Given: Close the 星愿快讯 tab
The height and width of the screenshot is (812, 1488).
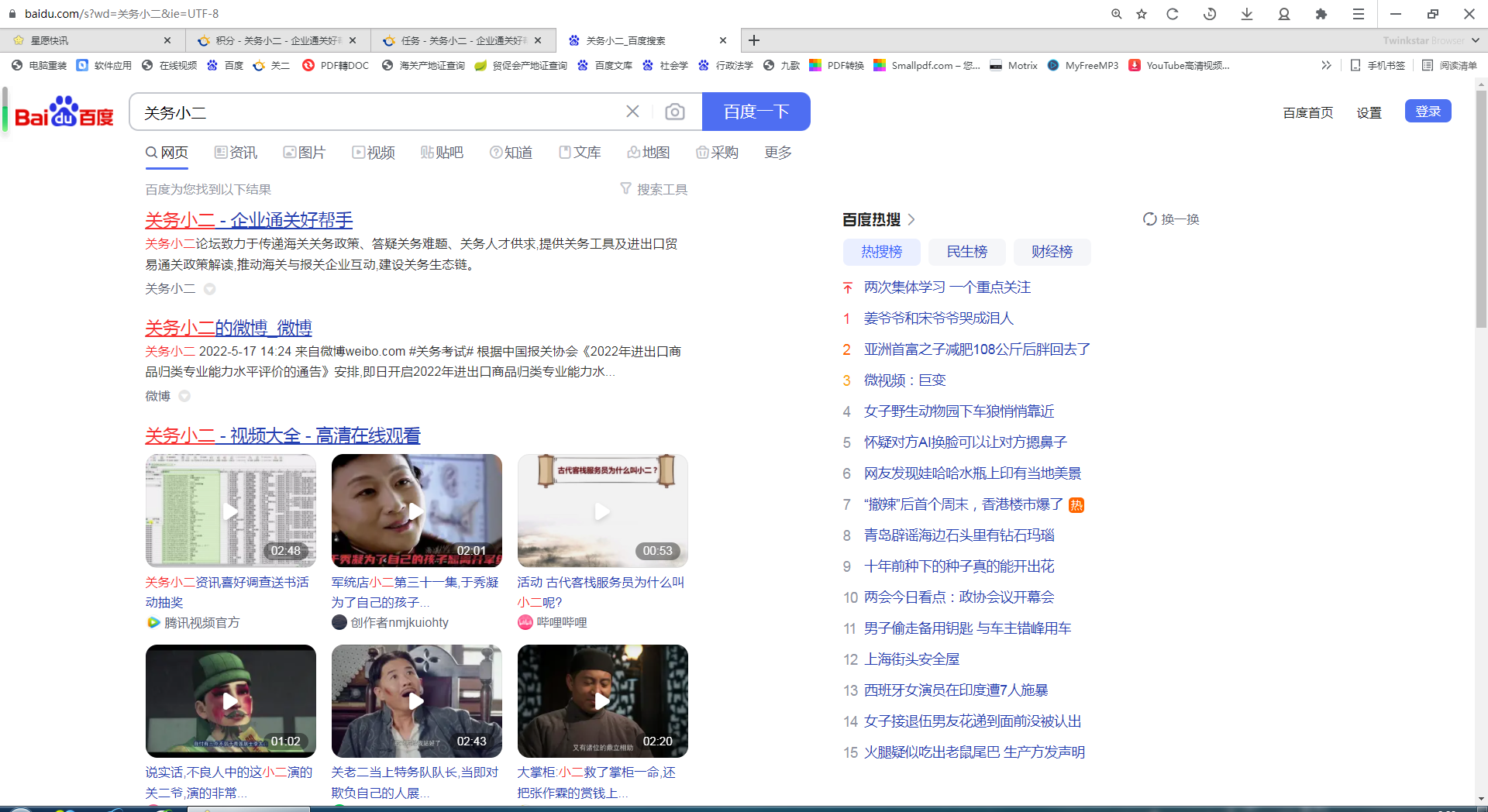Looking at the screenshot, I should point(167,40).
